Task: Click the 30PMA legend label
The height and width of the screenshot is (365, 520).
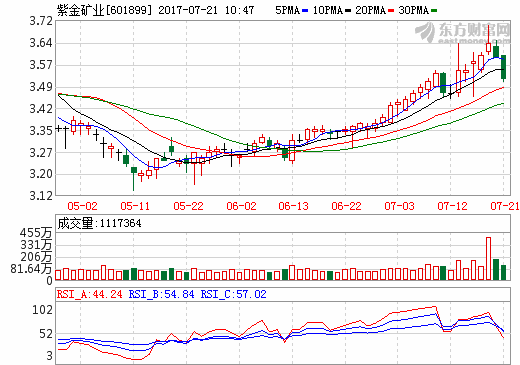Action: click(x=413, y=10)
